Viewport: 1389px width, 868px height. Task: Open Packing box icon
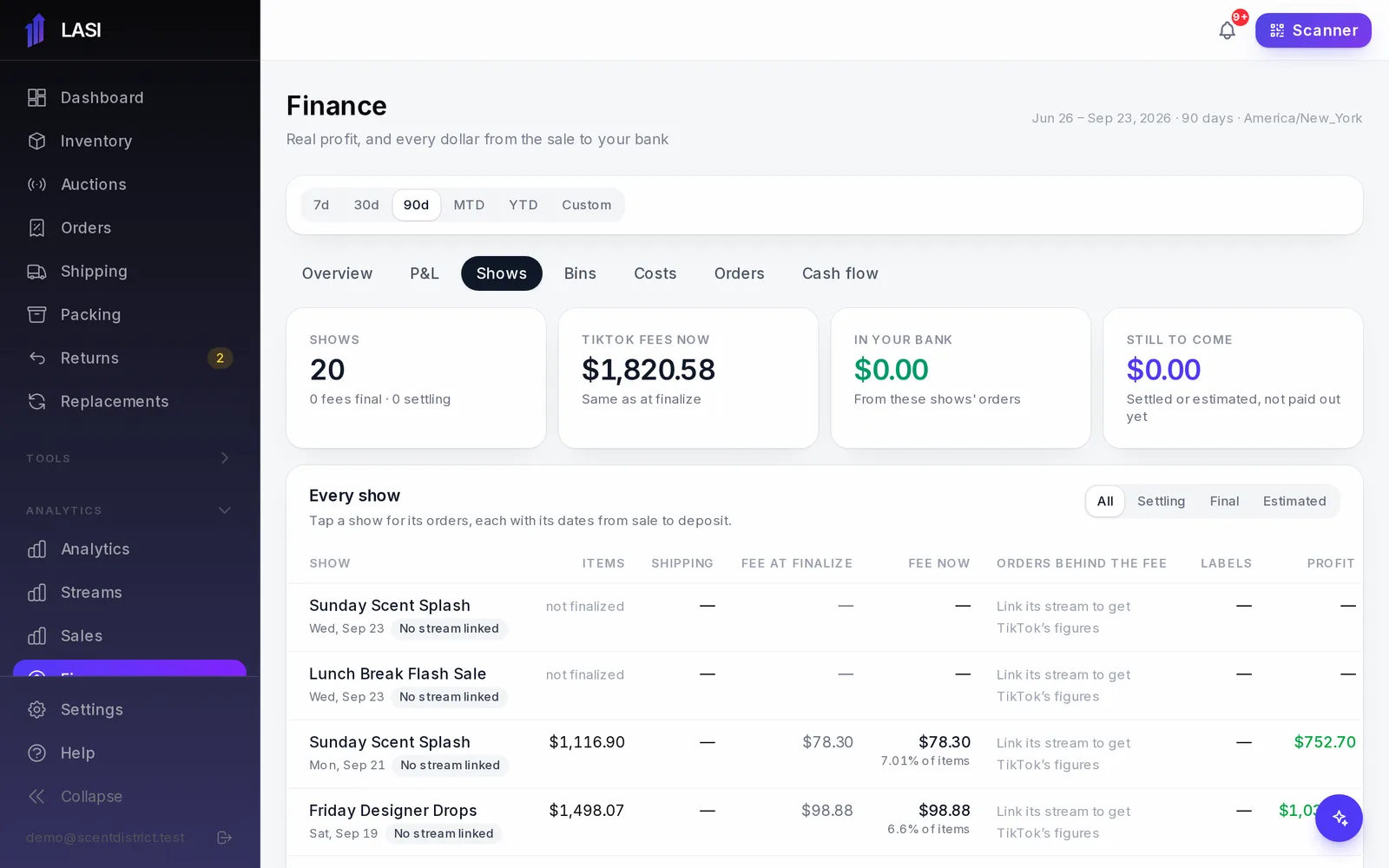(36, 315)
